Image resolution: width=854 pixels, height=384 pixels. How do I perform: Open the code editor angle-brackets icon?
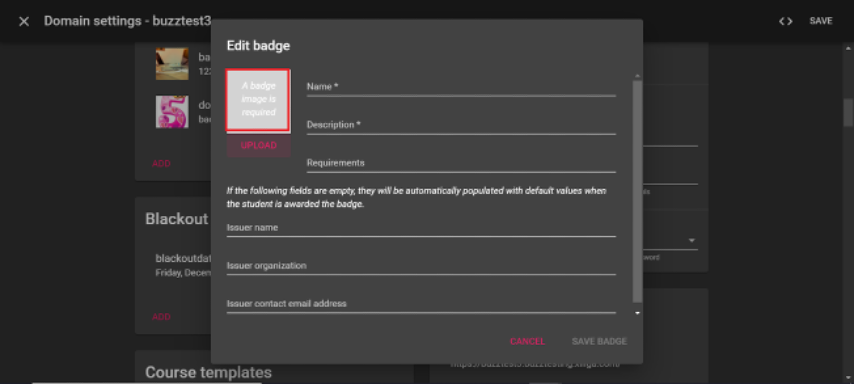[x=785, y=21]
